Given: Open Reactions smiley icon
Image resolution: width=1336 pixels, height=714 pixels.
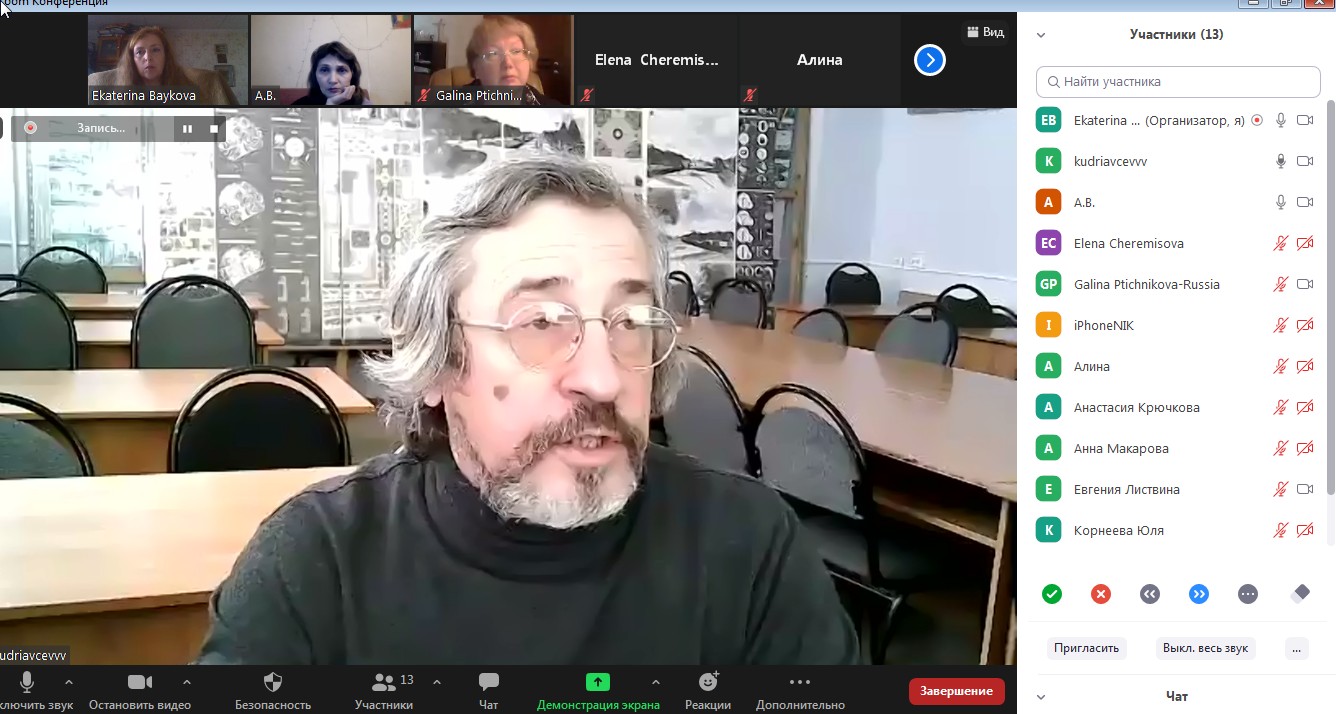Looking at the screenshot, I should [x=708, y=682].
